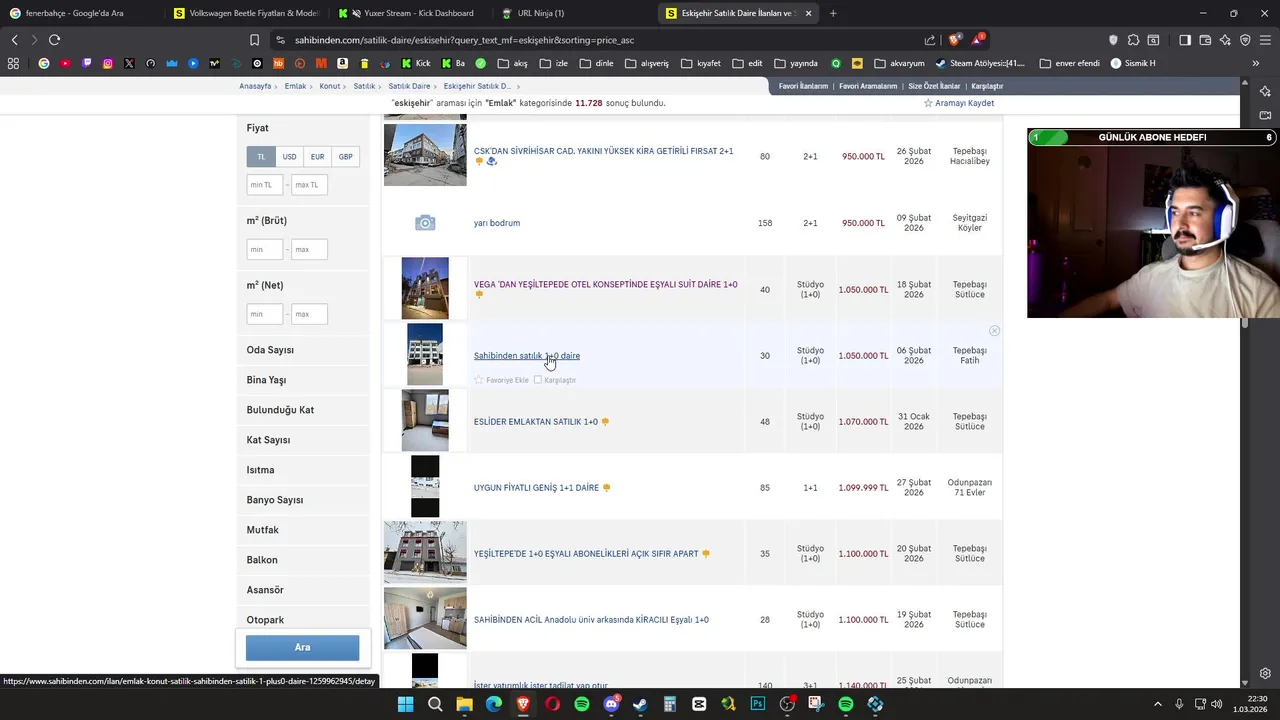This screenshot has height=720, width=1280.
Task: Open Photoshop from the taskbar
Action: click(x=758, y=704)
